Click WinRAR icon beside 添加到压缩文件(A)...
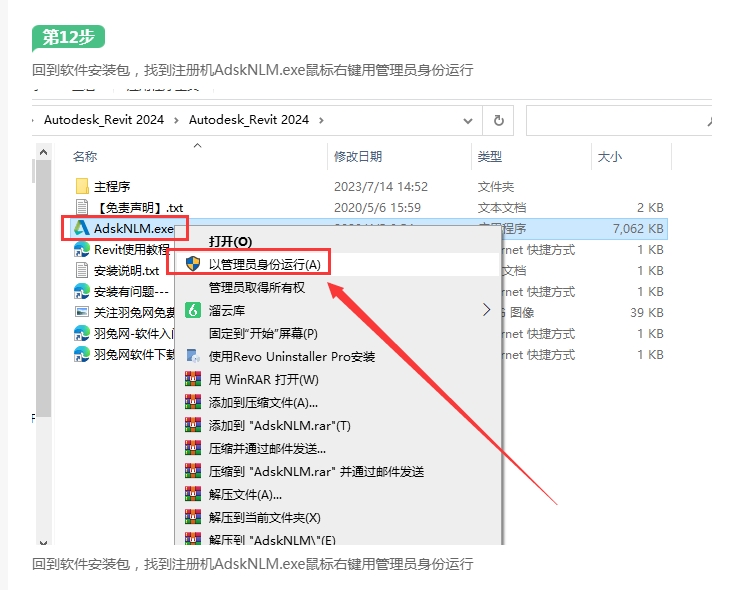 click(193, 402)
